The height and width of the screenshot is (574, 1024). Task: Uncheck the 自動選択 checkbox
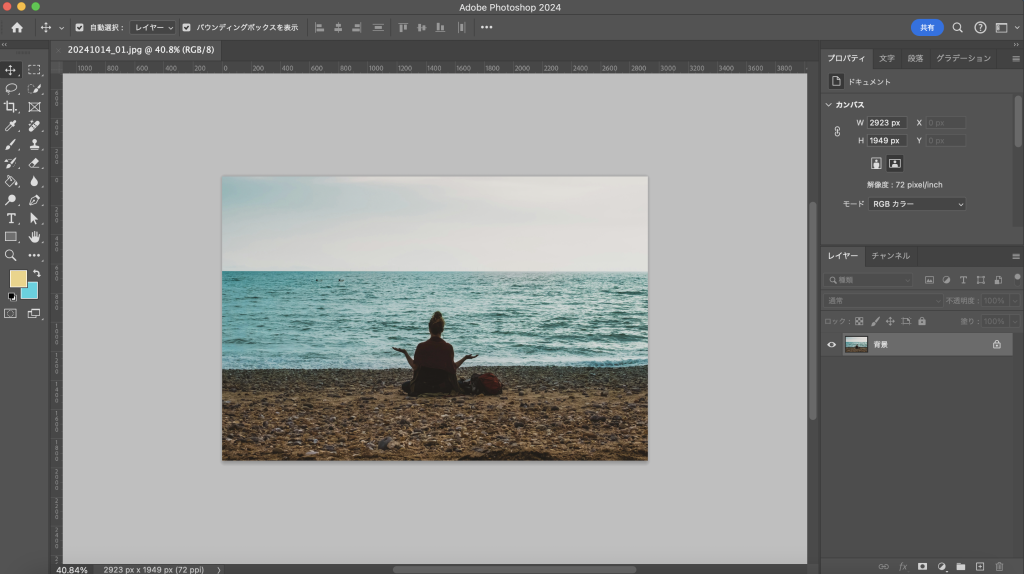[80, 28]
